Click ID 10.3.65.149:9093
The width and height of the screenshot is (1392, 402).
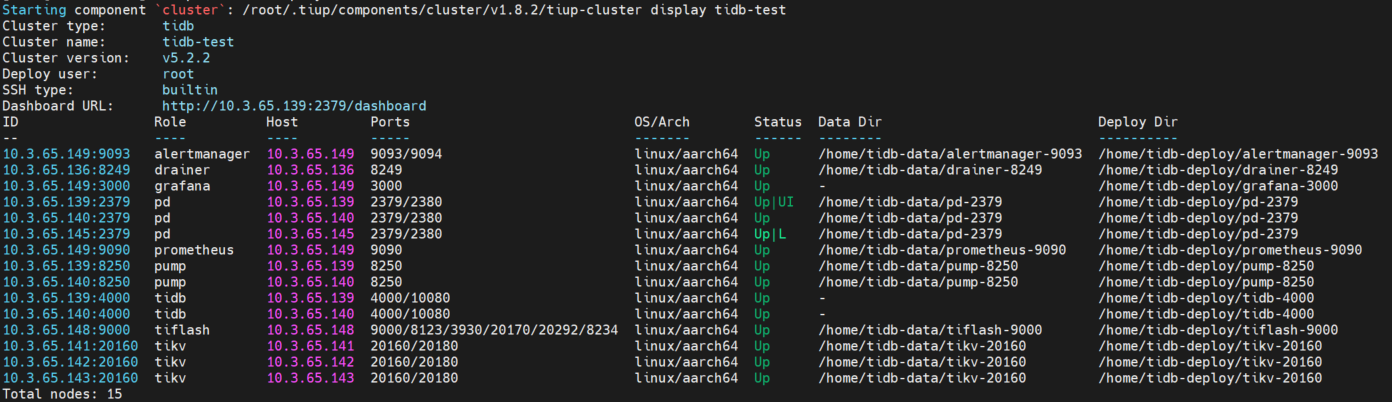(66, 154)
